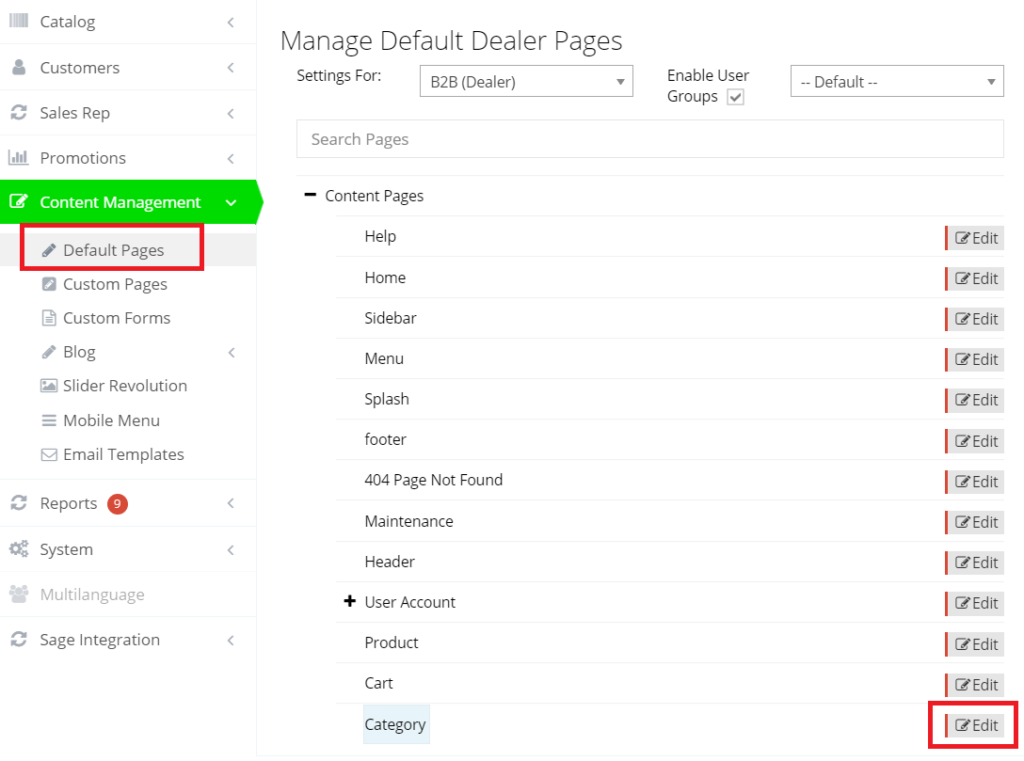Click the Promotions bar chart icon
This screenshot has width=1024, height=761.
(x=18, y=158)
